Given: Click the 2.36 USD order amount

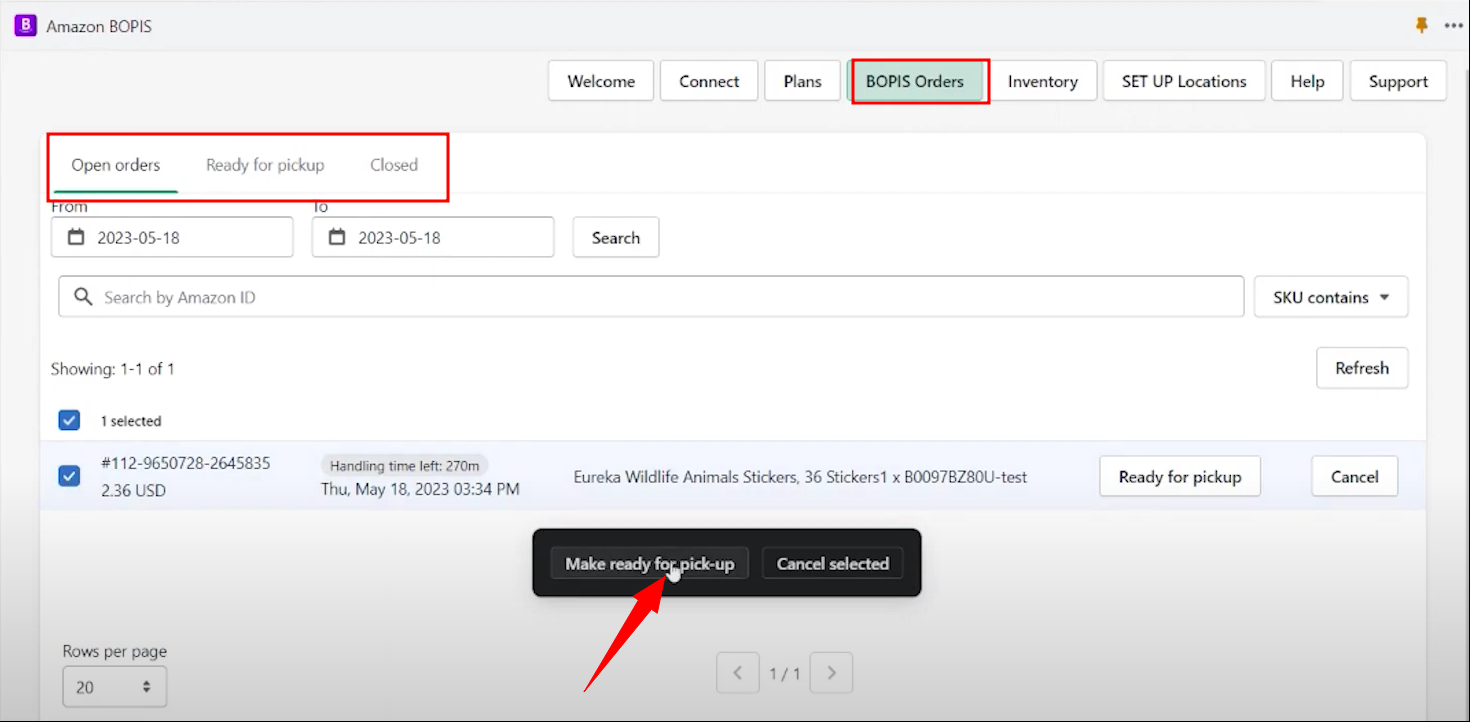Looking at the screenshot, I should (x=134, y=490).
